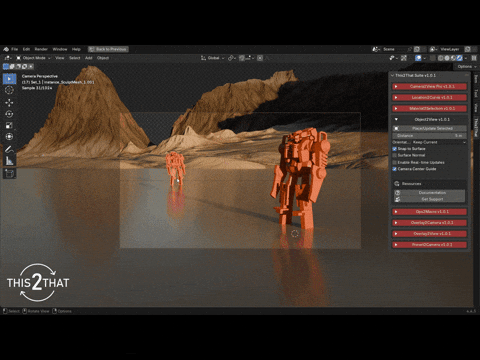
Task: Pick the Annotate pencil tool
Action: pos(9,150)
